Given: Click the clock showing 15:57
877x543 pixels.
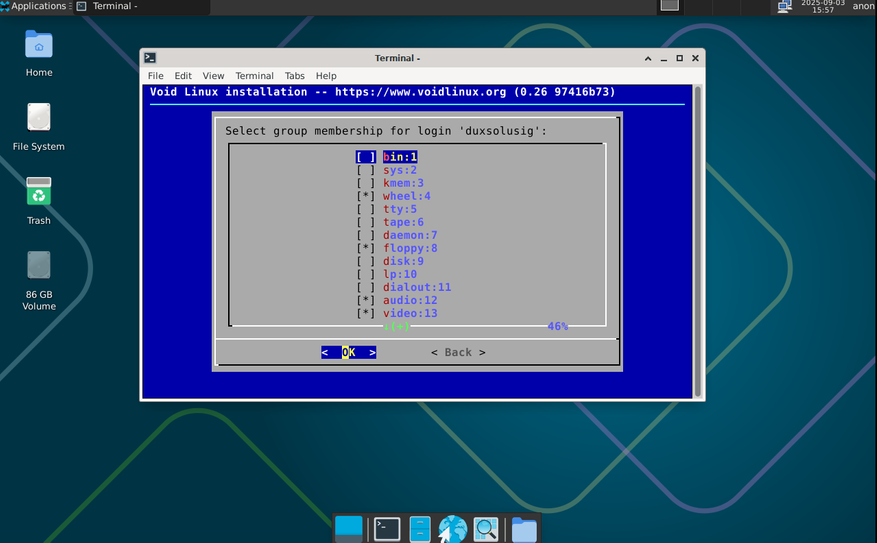Looking at the screenshot, I should pos(823,6).
